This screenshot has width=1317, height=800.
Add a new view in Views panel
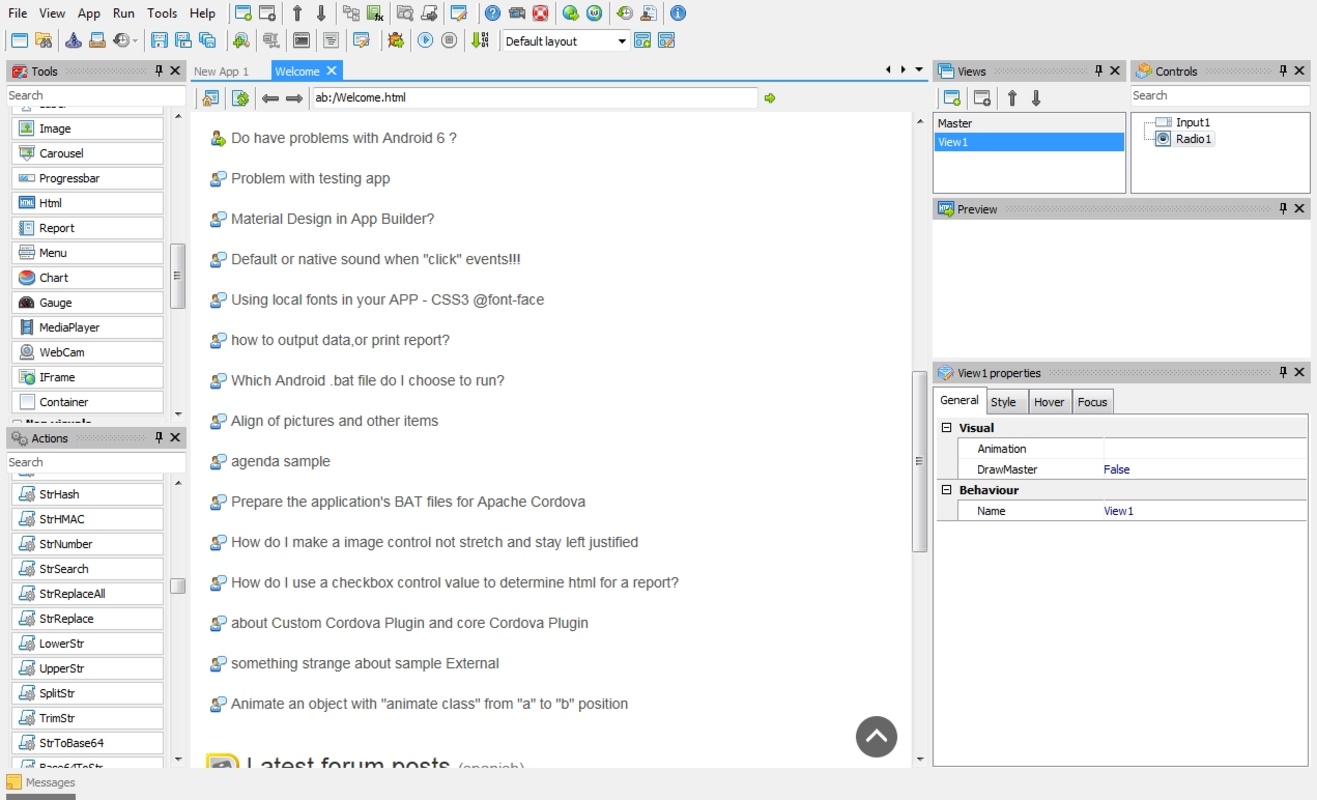point(952,98)
